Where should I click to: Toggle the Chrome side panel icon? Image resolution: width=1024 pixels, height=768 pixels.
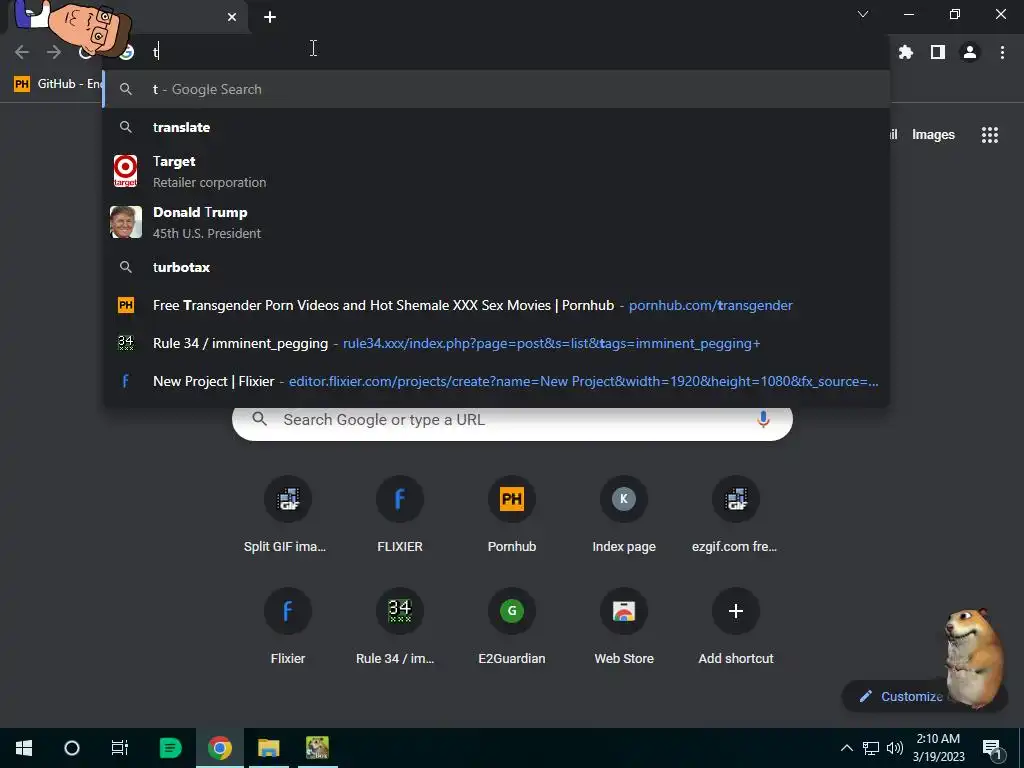click(938, 52)
